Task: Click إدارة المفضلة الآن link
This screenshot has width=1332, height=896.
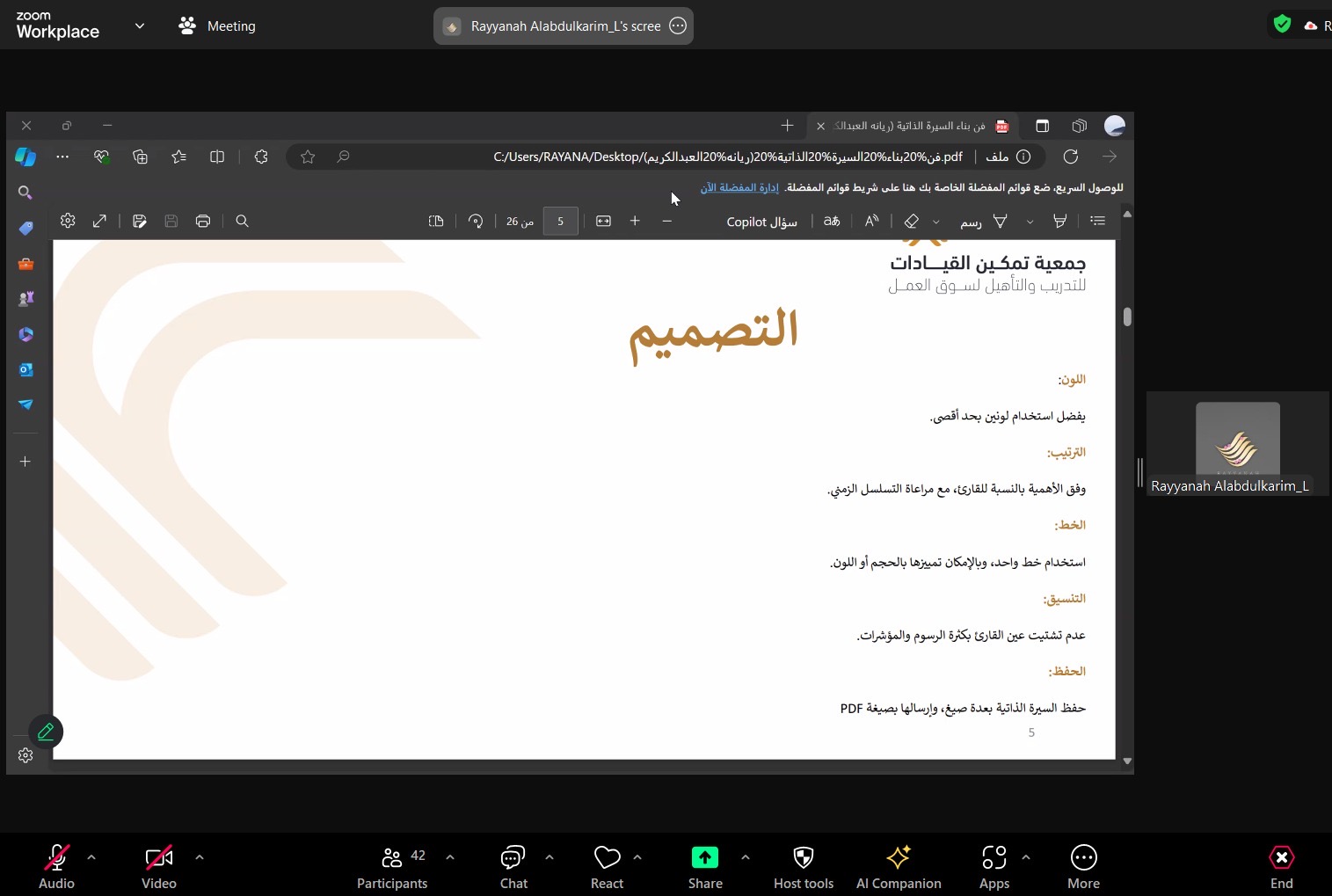Action: click(x=739, y=187)
